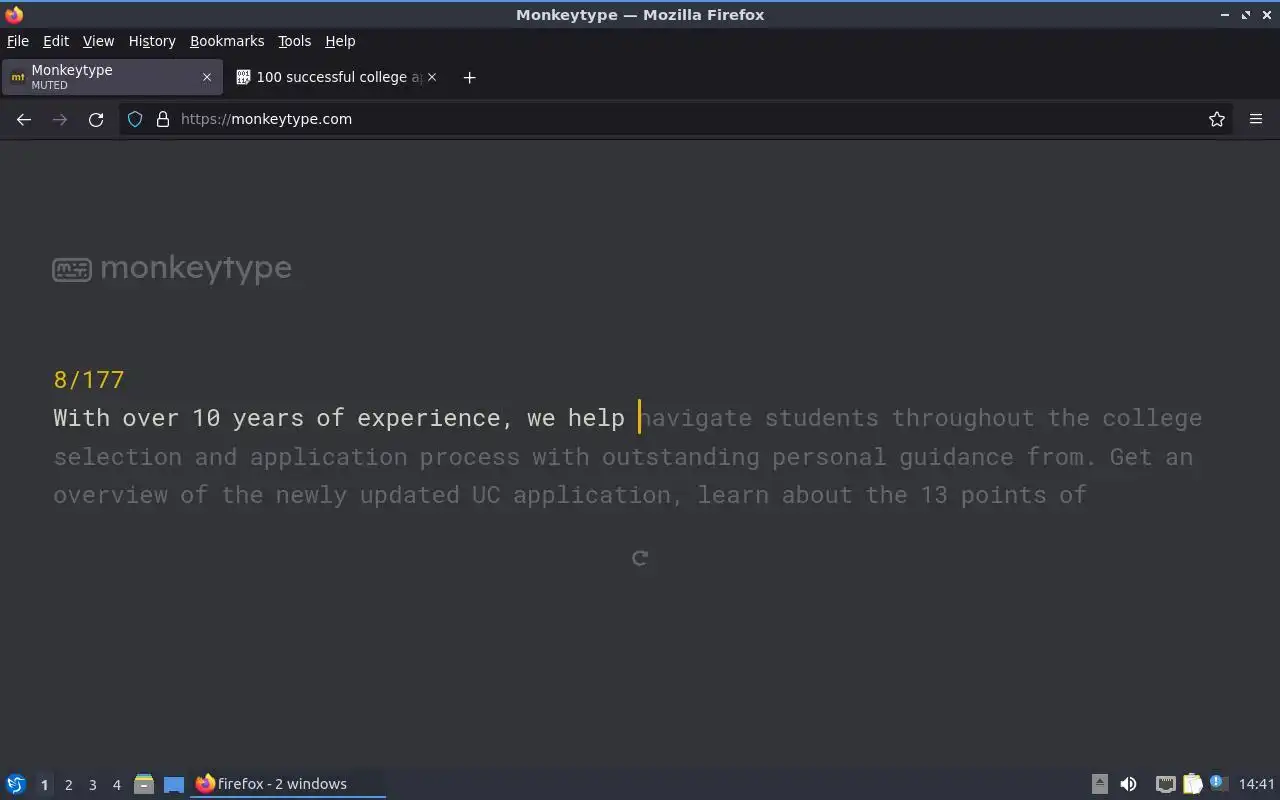This screenshot has width=1280, height=800.
Task: Switch to workspace 1
Action: click(x=44, y=785)
